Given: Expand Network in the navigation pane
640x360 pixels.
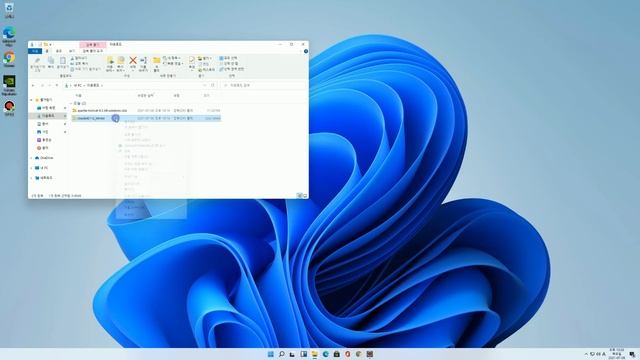Looking at the screenshot, I should (31, 178).
